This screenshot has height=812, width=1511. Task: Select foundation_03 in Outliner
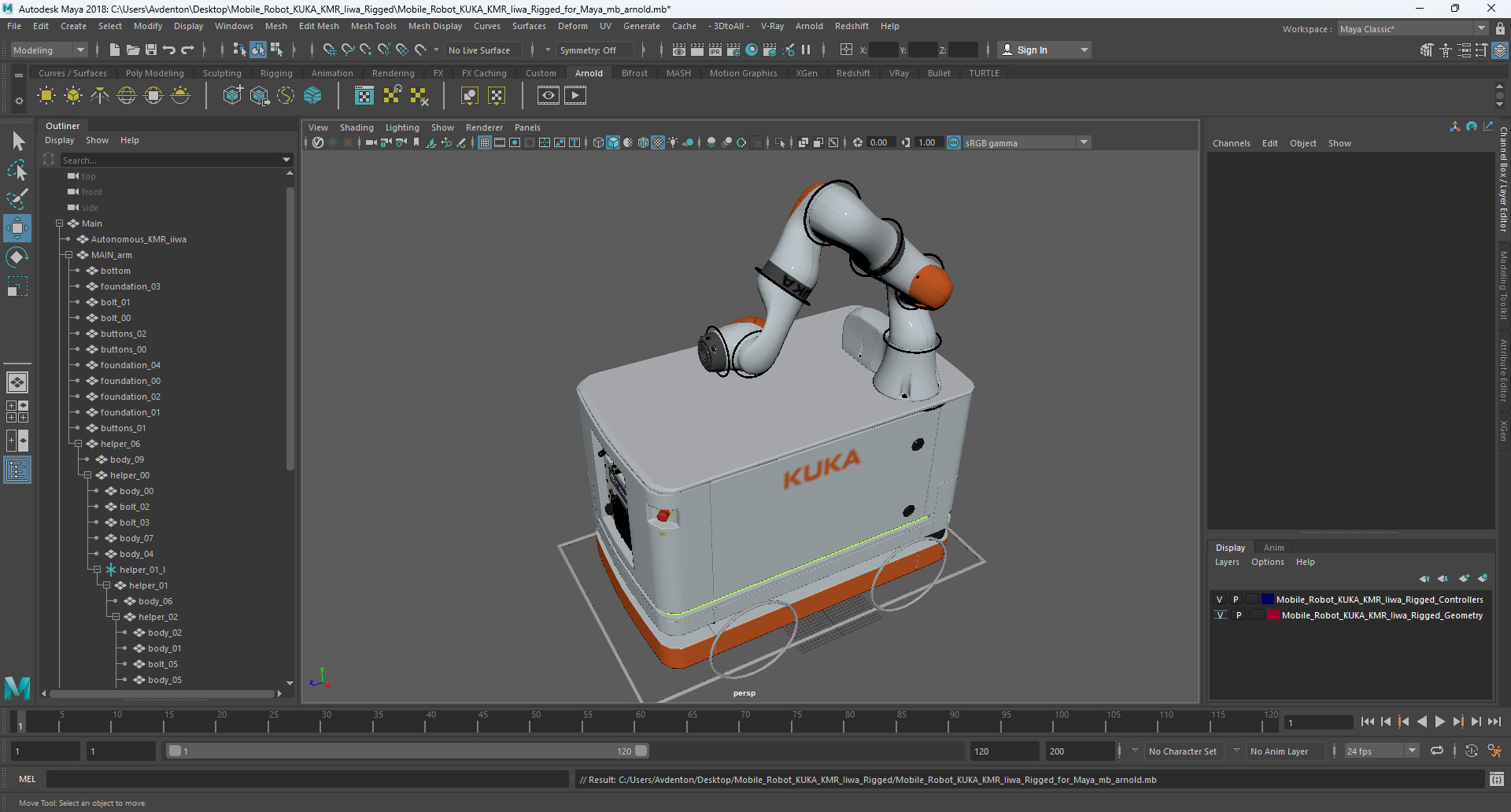(x=130, y=286)
